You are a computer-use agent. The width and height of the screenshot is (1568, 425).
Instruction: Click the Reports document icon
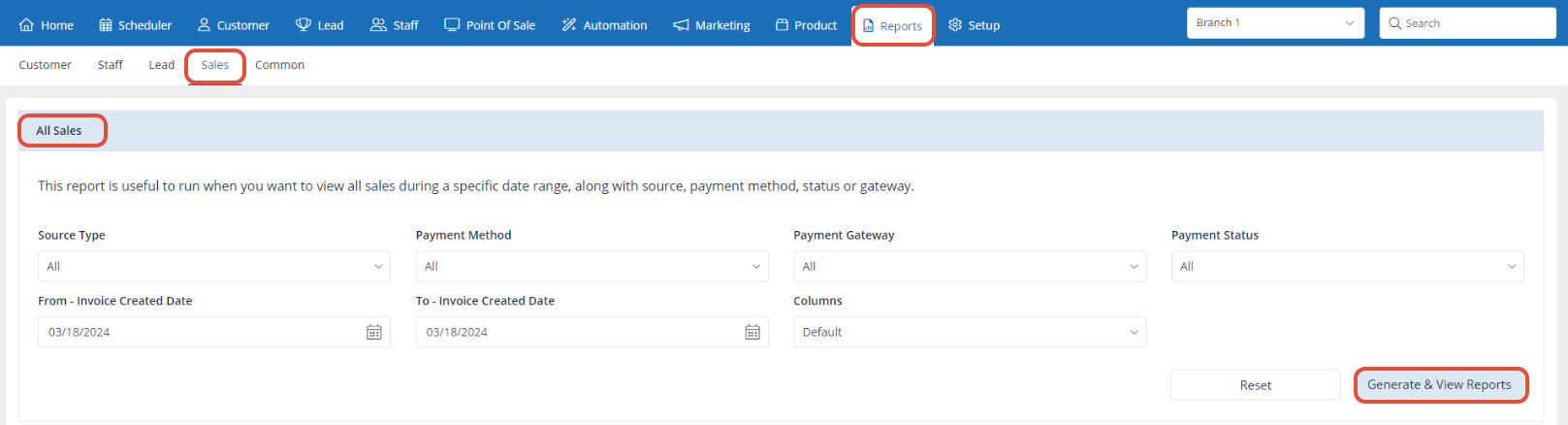868,26
